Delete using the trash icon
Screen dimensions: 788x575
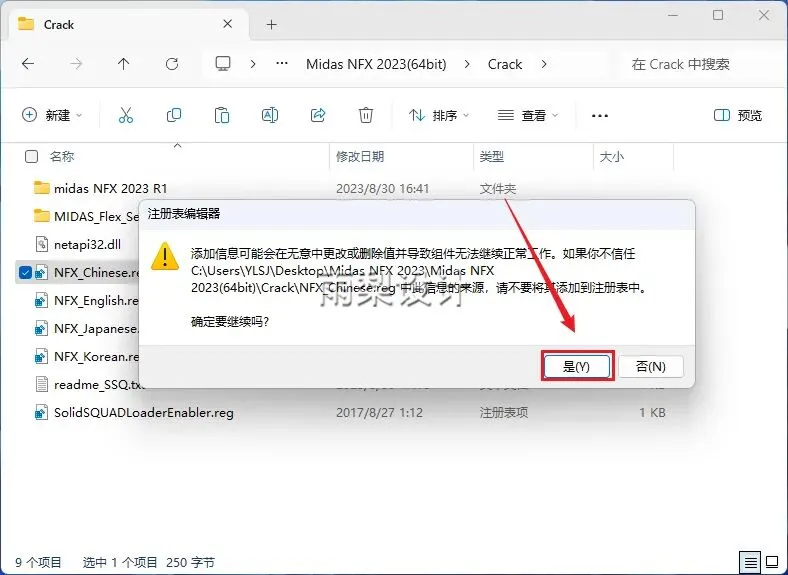(366, 115)
